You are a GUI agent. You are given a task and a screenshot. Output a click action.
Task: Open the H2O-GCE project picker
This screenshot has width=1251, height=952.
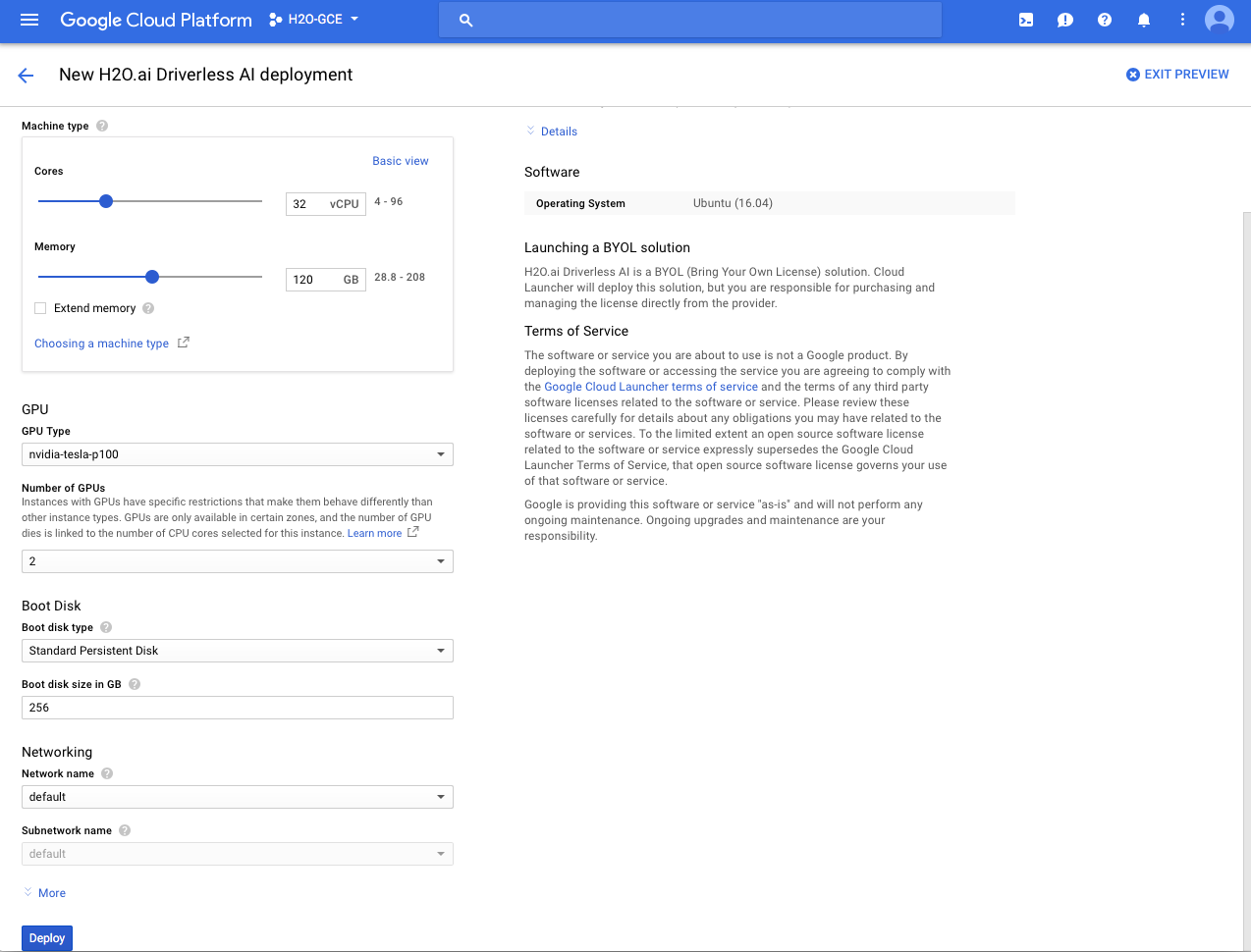[313, 19]
